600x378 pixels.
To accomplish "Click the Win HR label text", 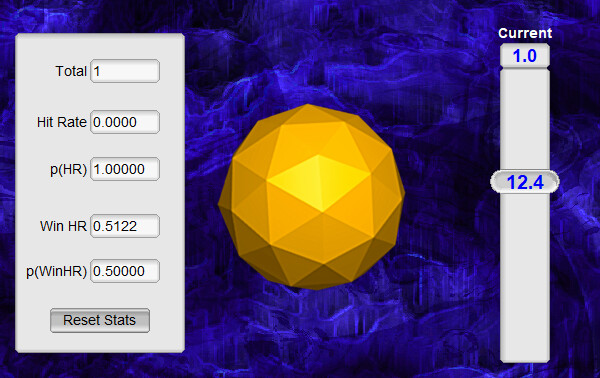I will point(64,226).
